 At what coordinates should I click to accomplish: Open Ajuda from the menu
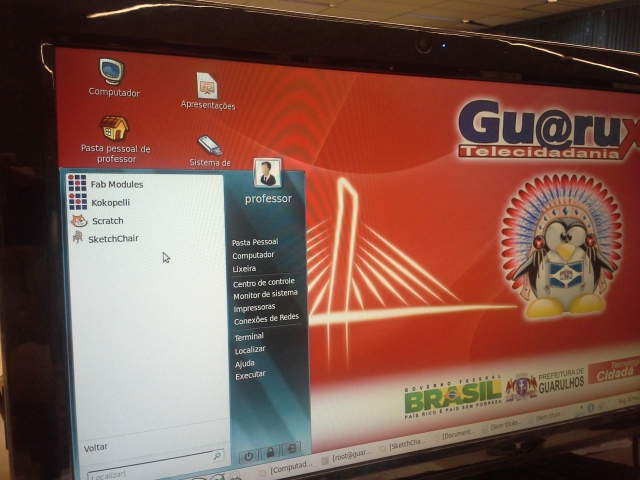point(245,364)
